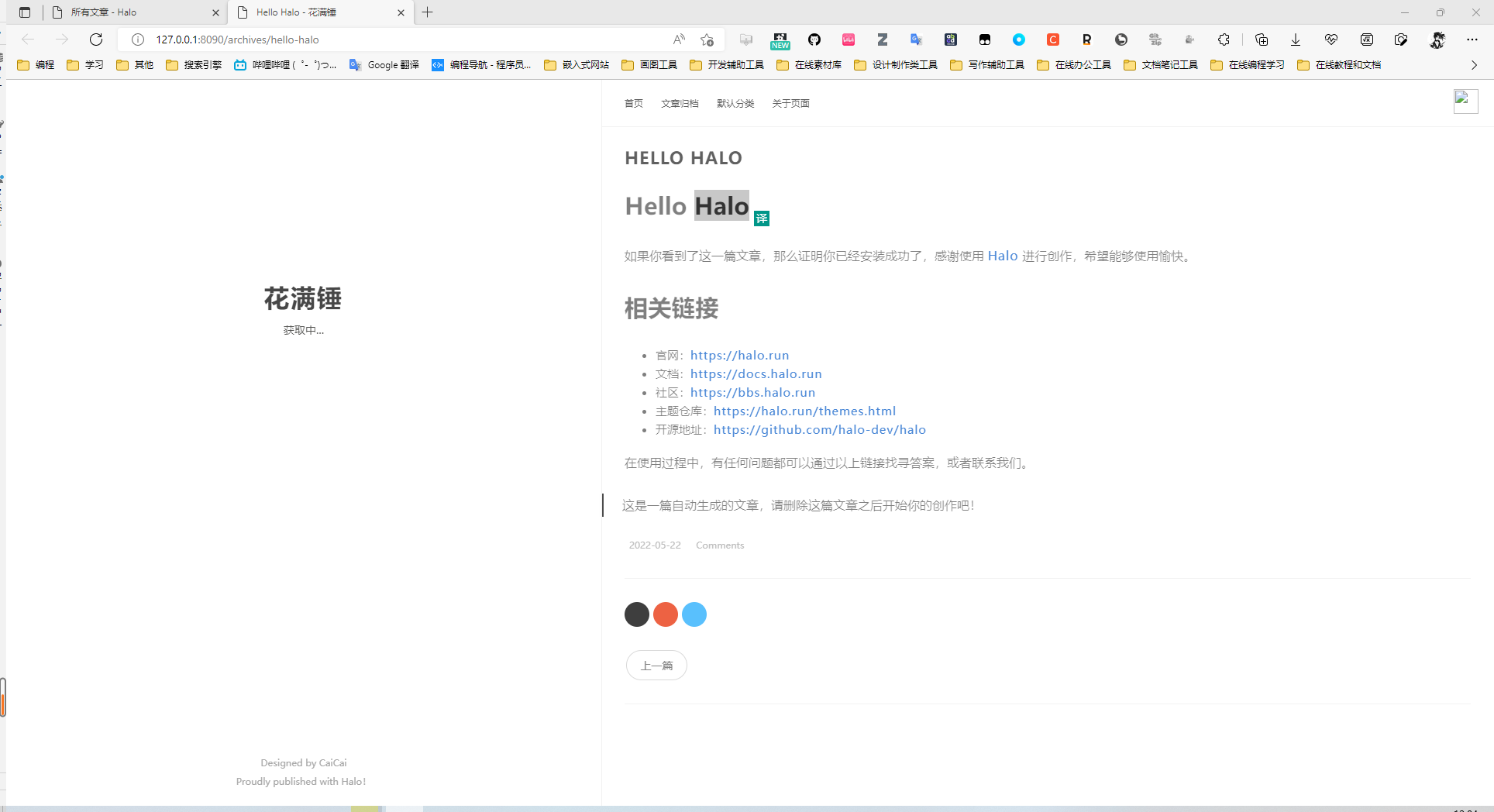Image resolution: width=1494 pixels, height=812 pixels.
Task: Click the 花满锺 blog title
Action: [303, 298]
